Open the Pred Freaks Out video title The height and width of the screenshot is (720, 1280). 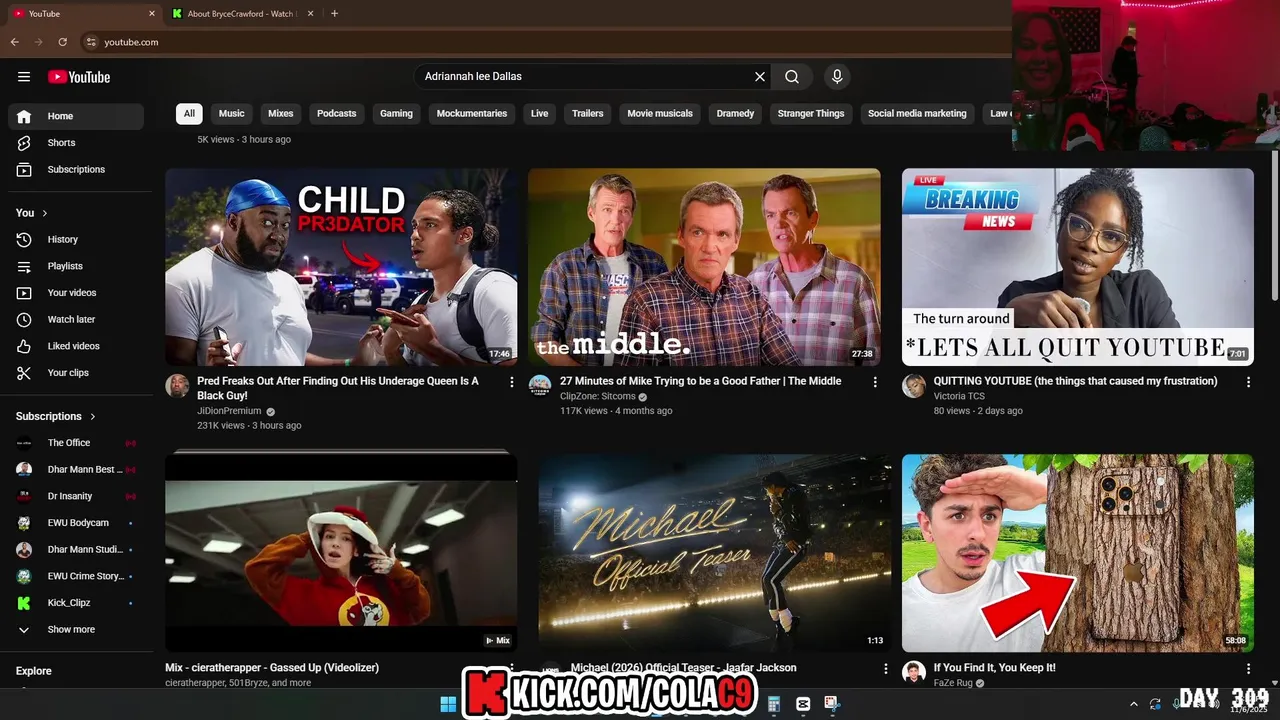pos(338,388)
